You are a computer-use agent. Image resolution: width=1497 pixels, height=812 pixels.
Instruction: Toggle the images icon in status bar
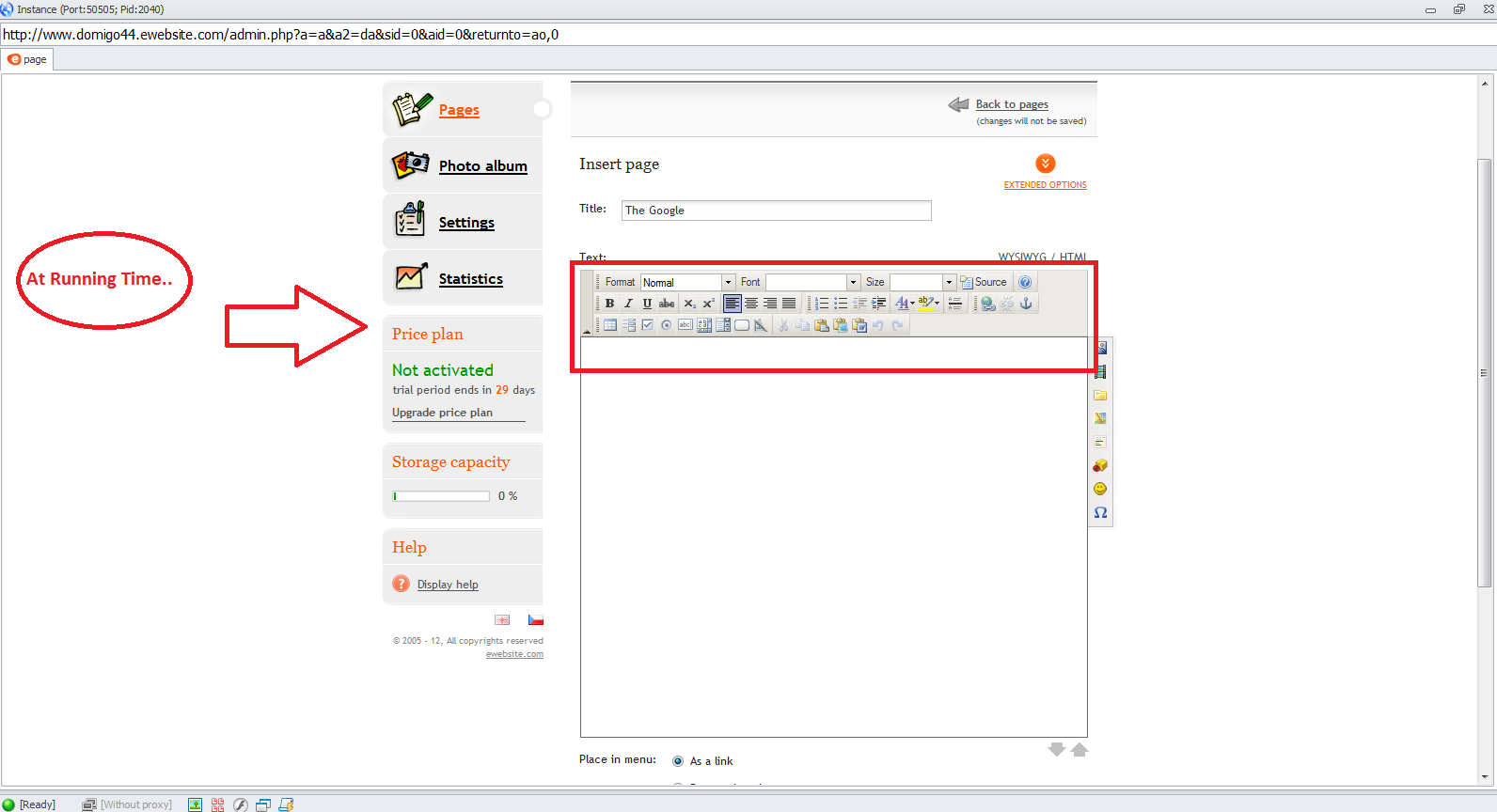click(195, 804)
